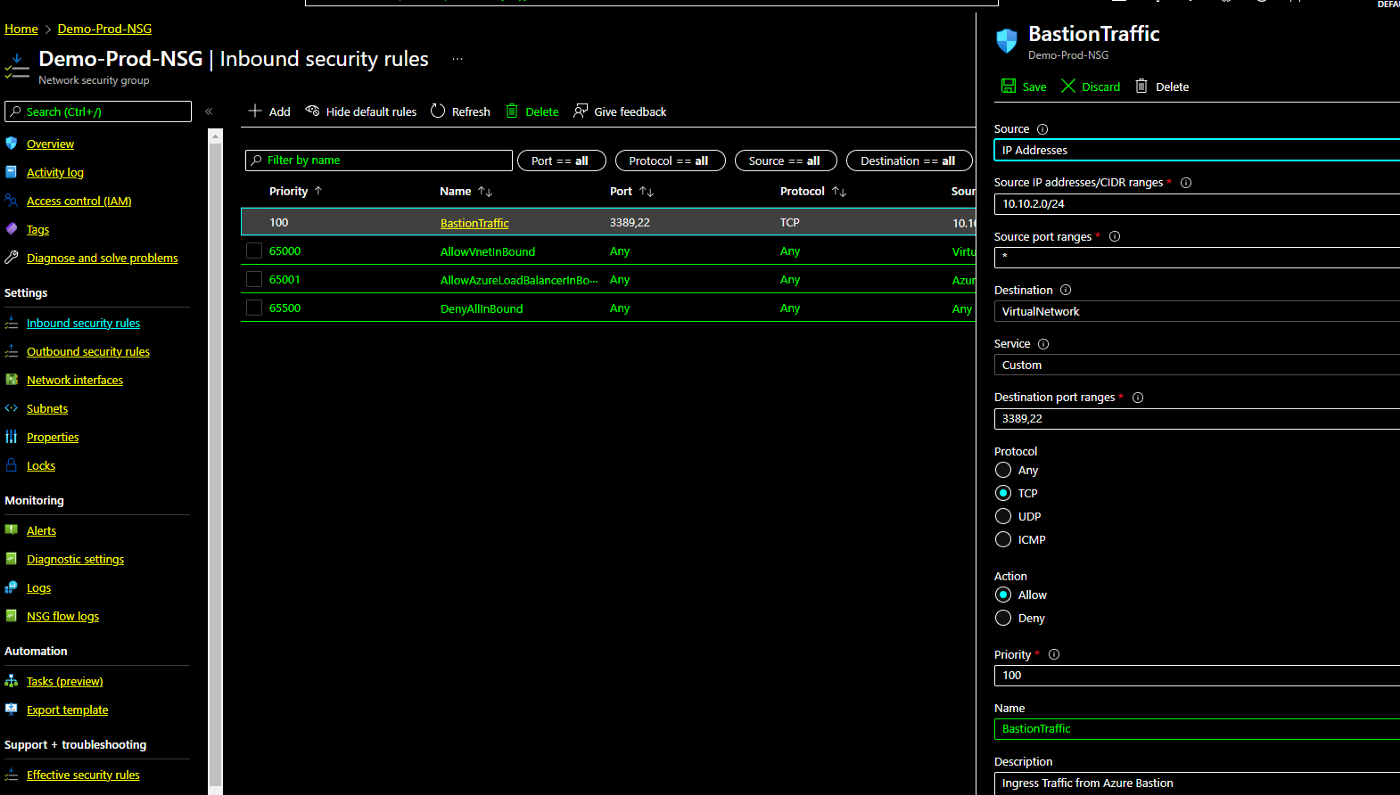Click the Alerts icon
The image size is (1400, 795).
(12, 530)
